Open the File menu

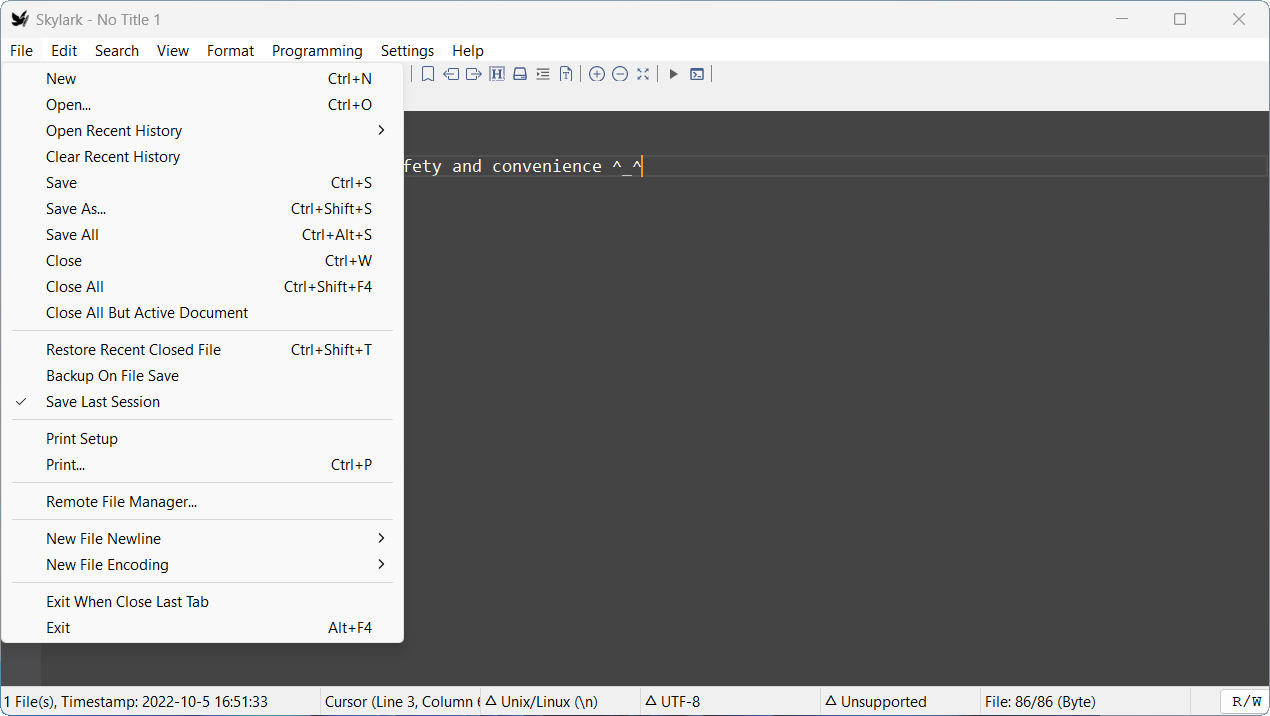(21, 51)
